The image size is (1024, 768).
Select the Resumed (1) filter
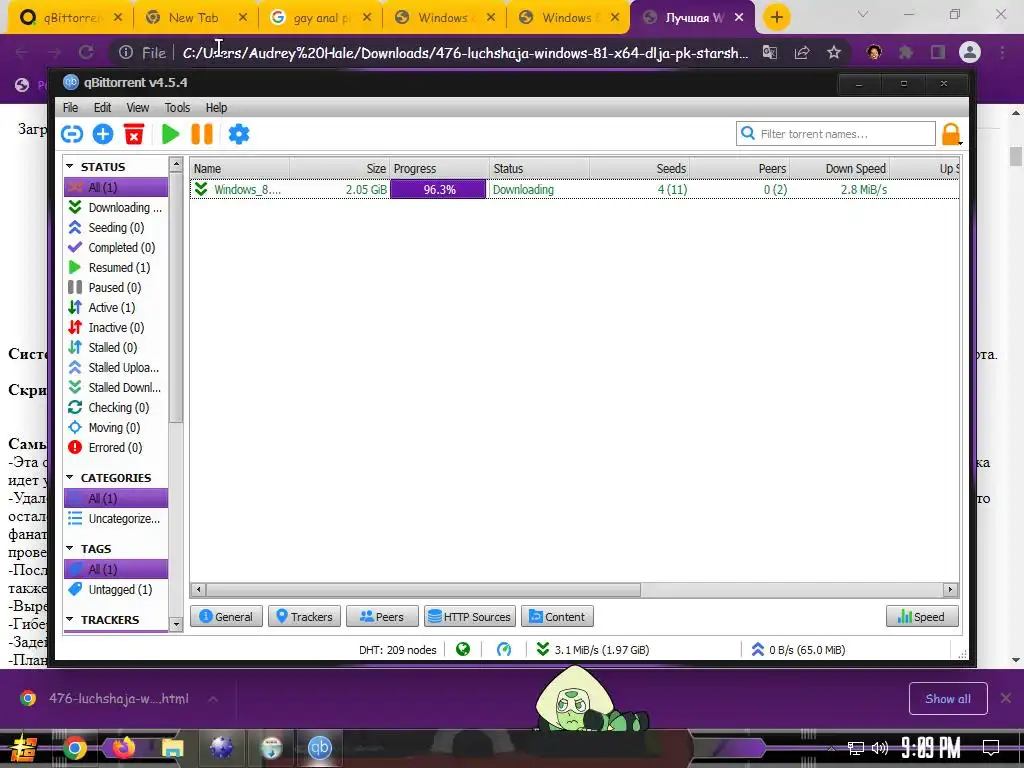(116, 267)
